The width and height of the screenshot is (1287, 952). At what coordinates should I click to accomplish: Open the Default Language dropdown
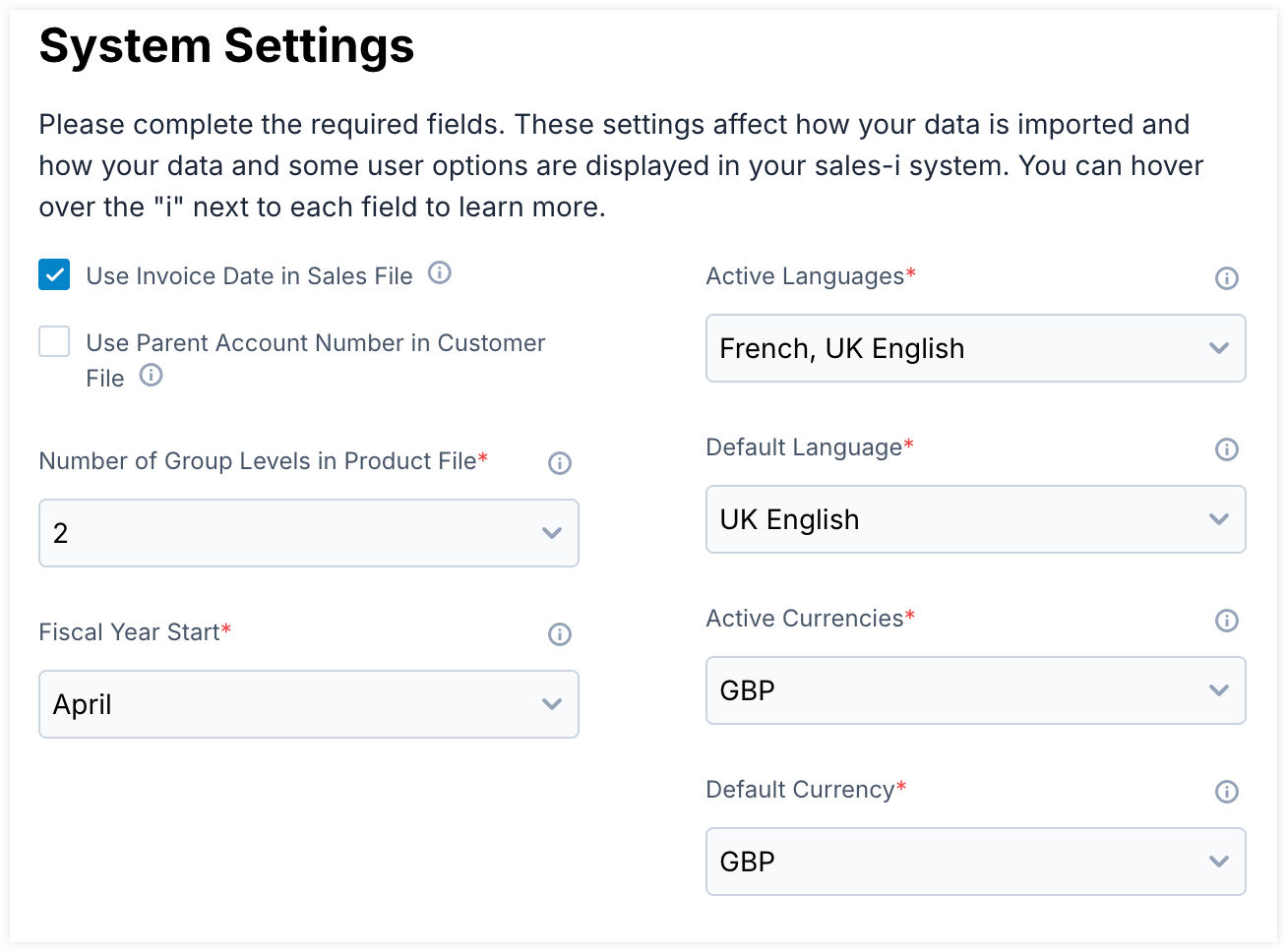click(x=975, y=519)
